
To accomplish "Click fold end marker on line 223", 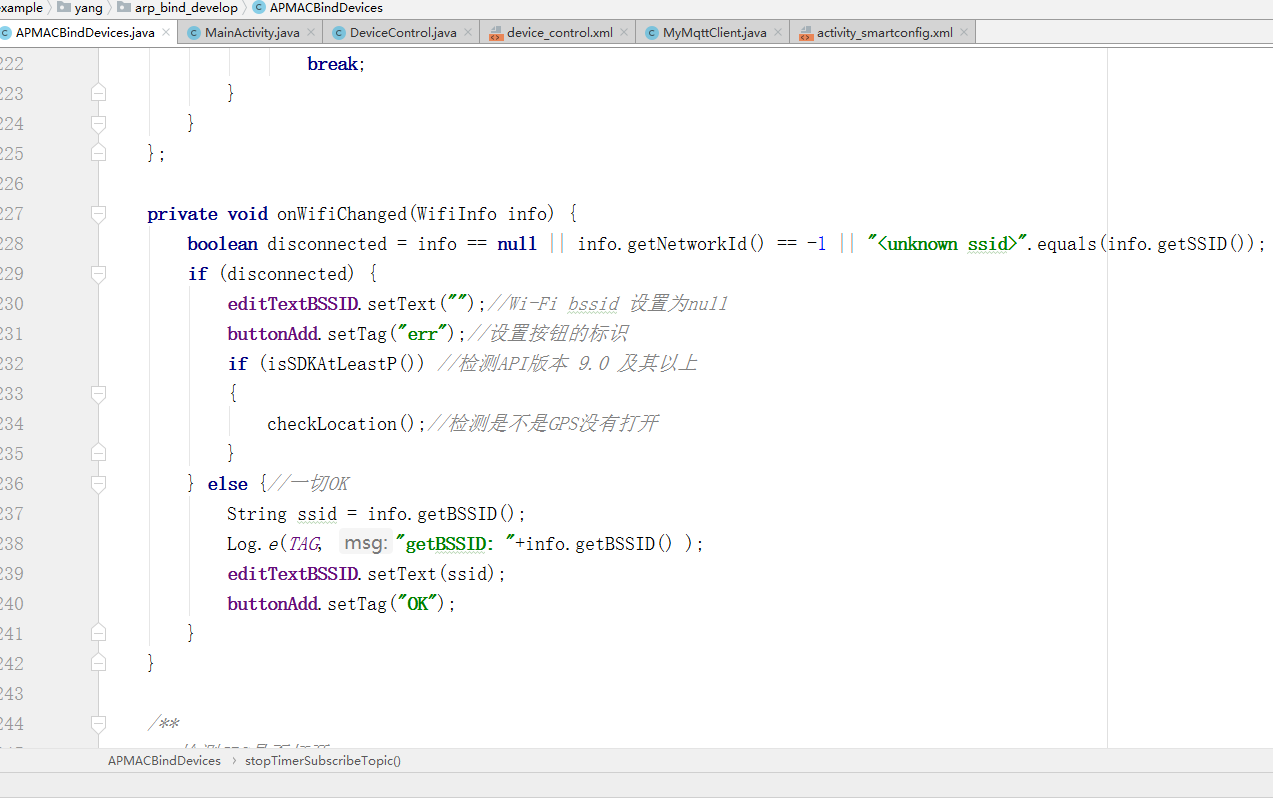I will tap(98, 93).
